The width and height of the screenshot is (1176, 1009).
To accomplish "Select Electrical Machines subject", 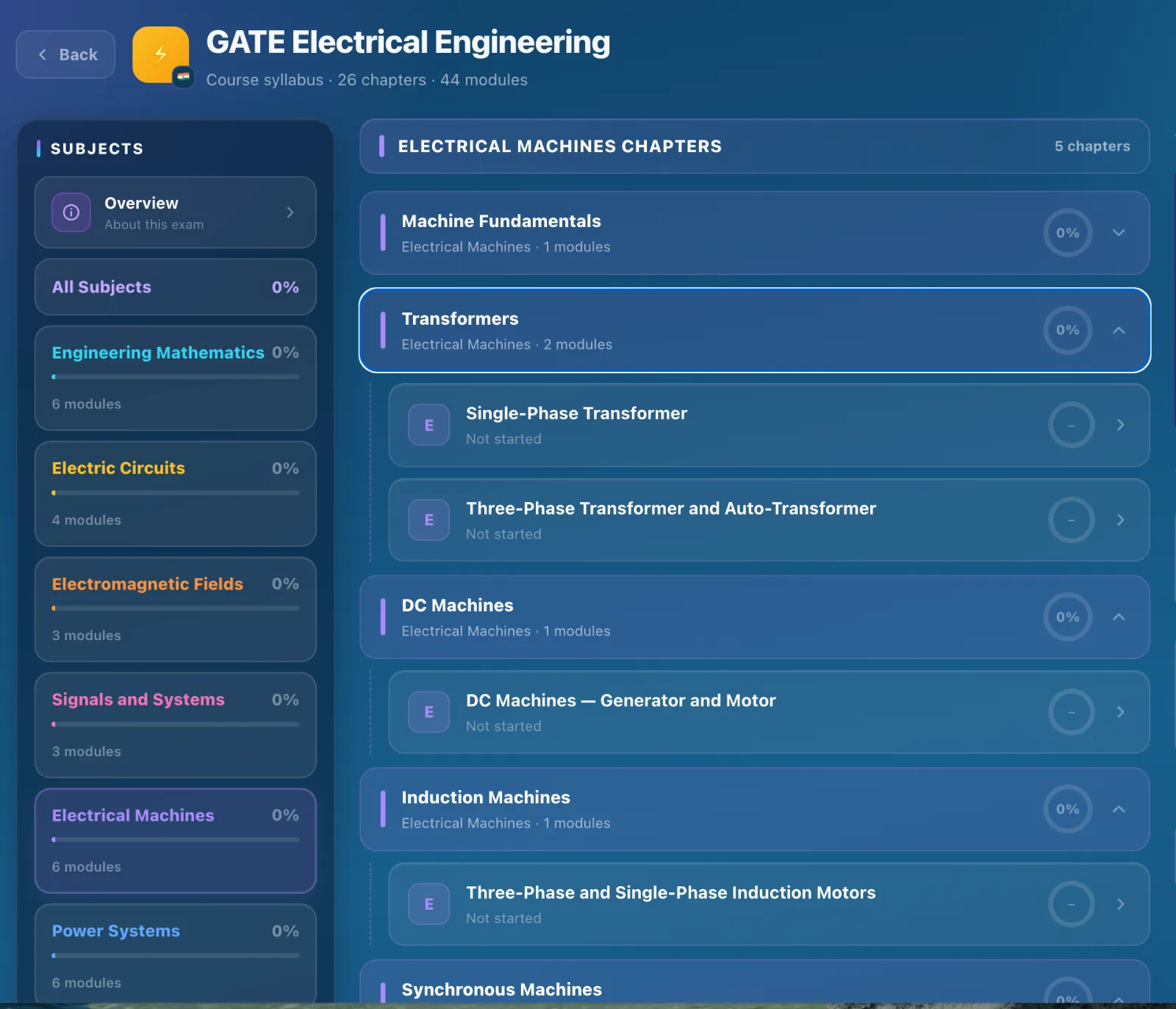I will click(x=176, y=841).
